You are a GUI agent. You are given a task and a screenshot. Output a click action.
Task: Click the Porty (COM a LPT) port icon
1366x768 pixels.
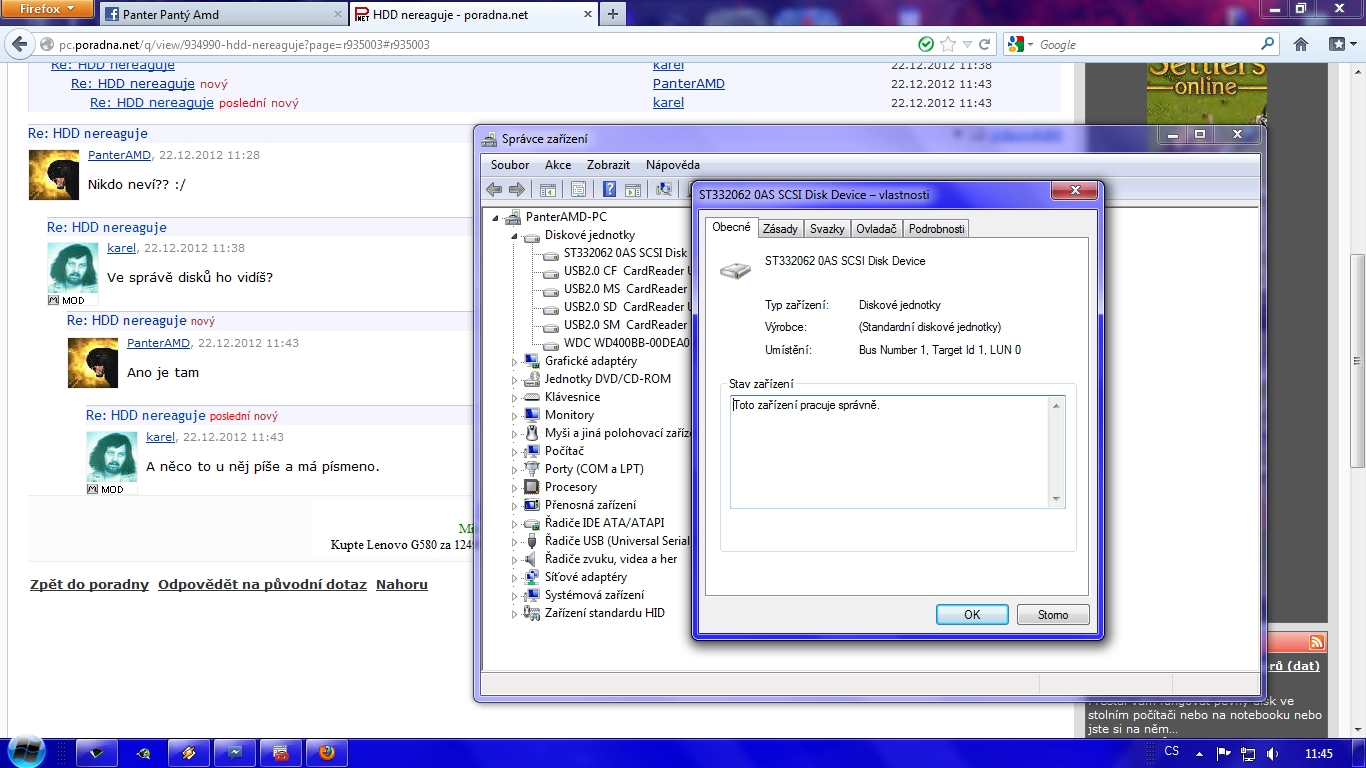[x=532, y=469]
